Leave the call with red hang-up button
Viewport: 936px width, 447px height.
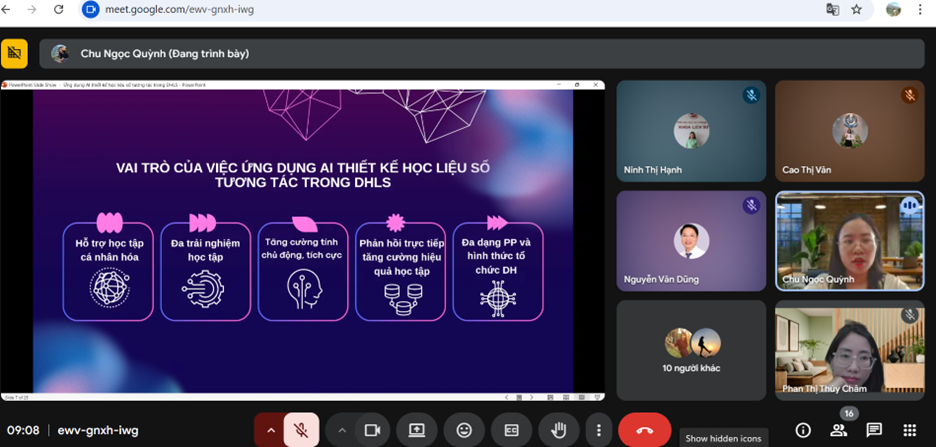pyautogui.click(x=644, y=430)
